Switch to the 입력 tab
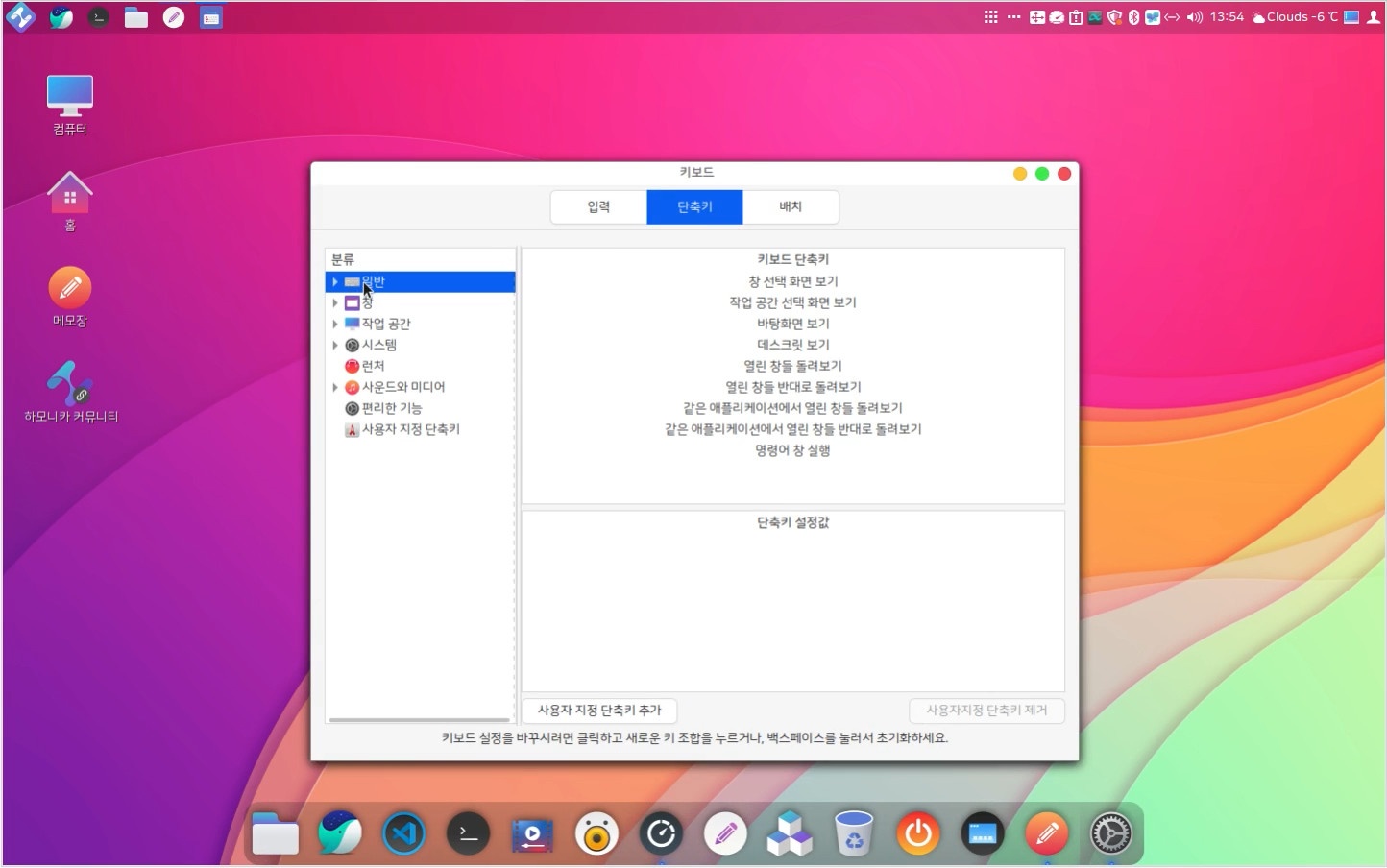Screen dimensions: 1387x868 598,206
